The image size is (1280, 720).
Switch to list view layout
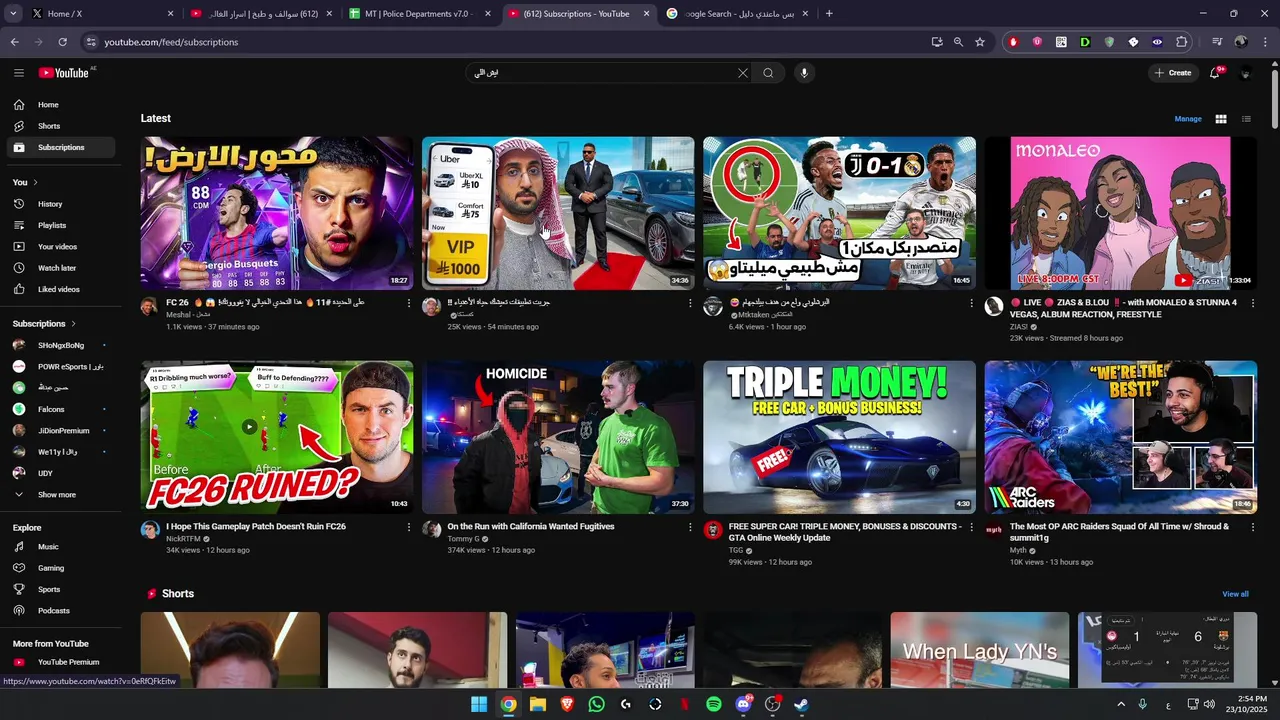(x=1246, y=119)
